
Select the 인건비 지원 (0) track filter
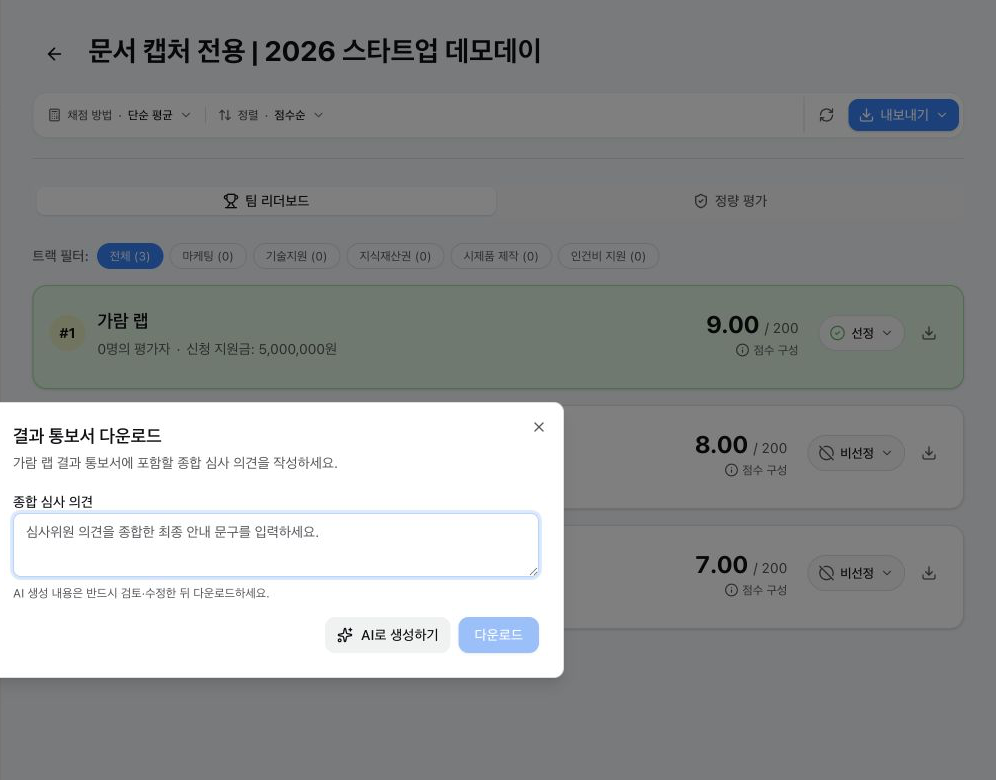tap(608, 256)
